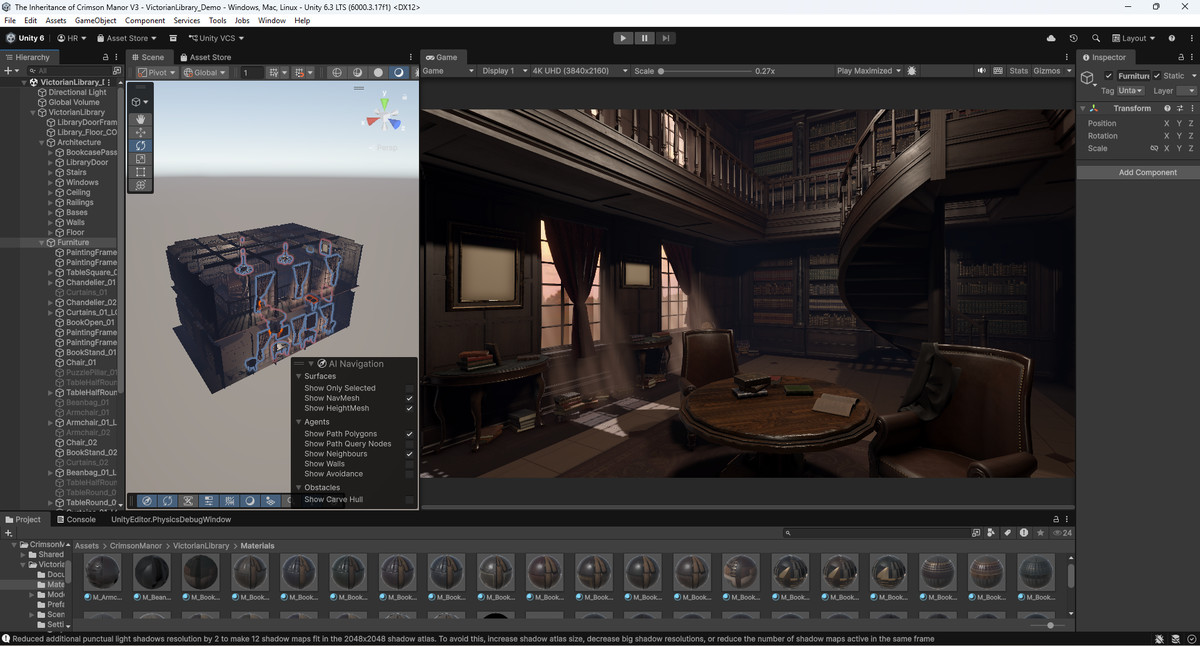1200x646 pixels.
Task: Select the Scale tool in Scene toolbar
Action: pyautogui.click(x=140, y=159)
